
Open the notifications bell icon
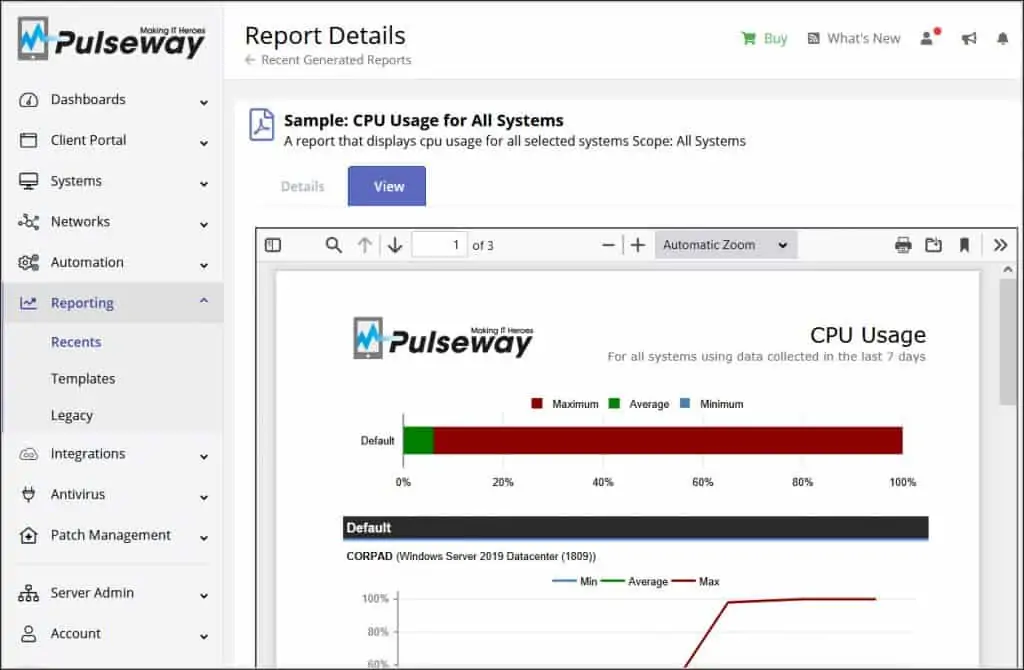1002,39
